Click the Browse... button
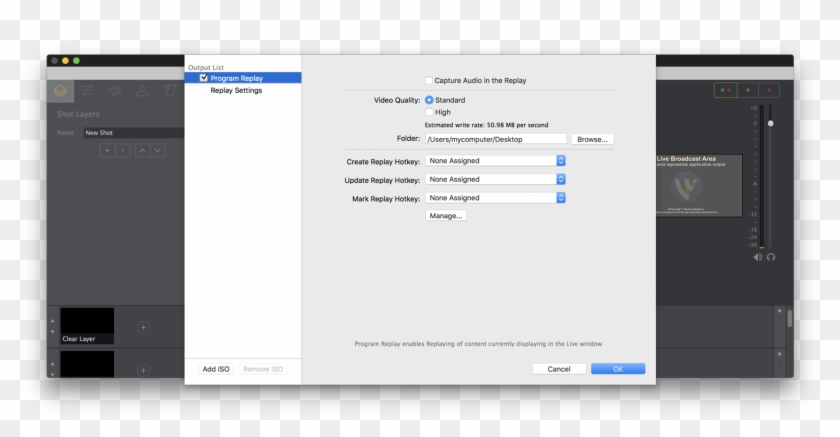 pos(592,139)
